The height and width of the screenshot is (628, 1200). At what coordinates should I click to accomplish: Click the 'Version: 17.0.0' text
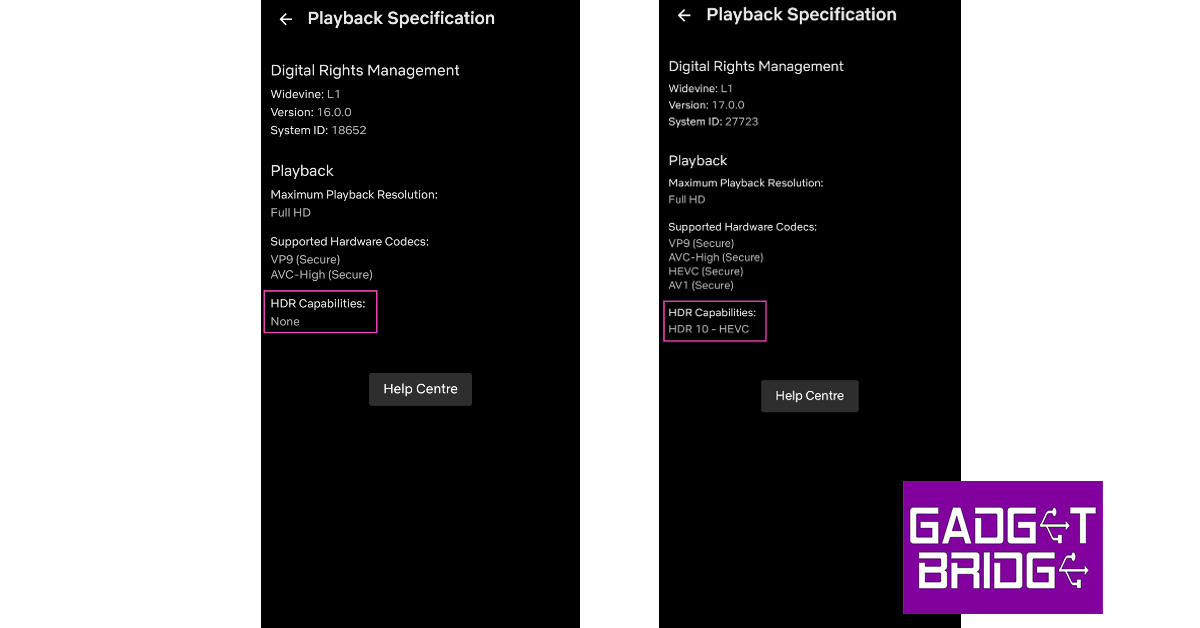(x=706, y=105)
